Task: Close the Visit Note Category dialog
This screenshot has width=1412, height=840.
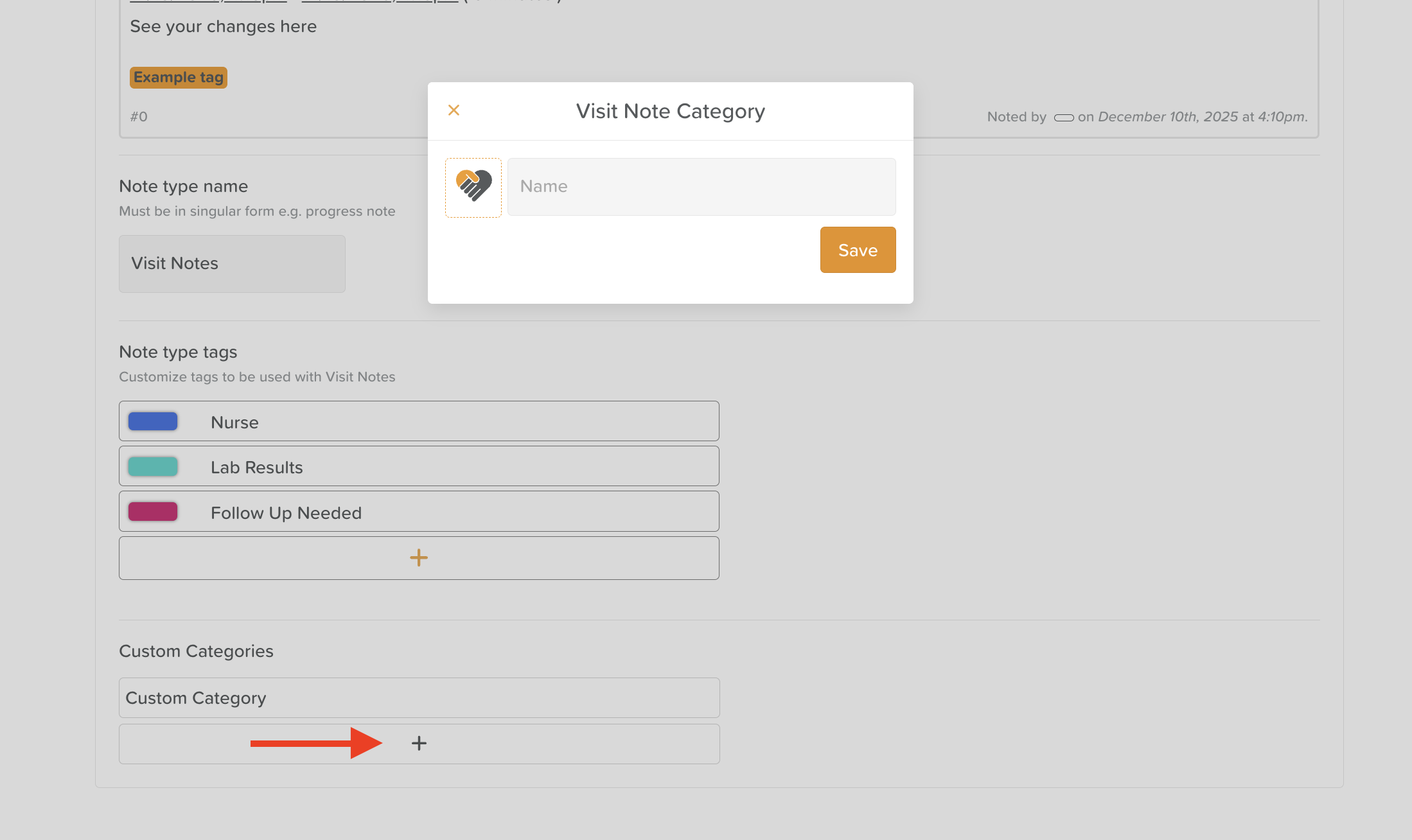Action: point(454,110)
